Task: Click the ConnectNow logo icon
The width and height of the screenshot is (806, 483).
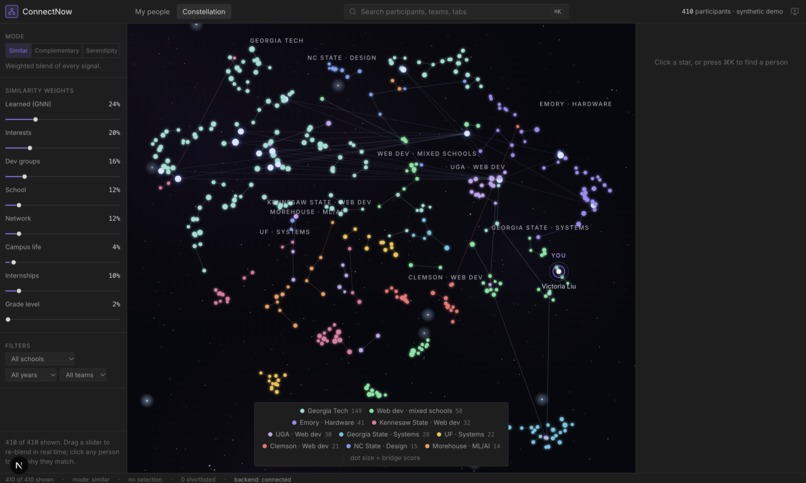Action: tap(11, 11)
